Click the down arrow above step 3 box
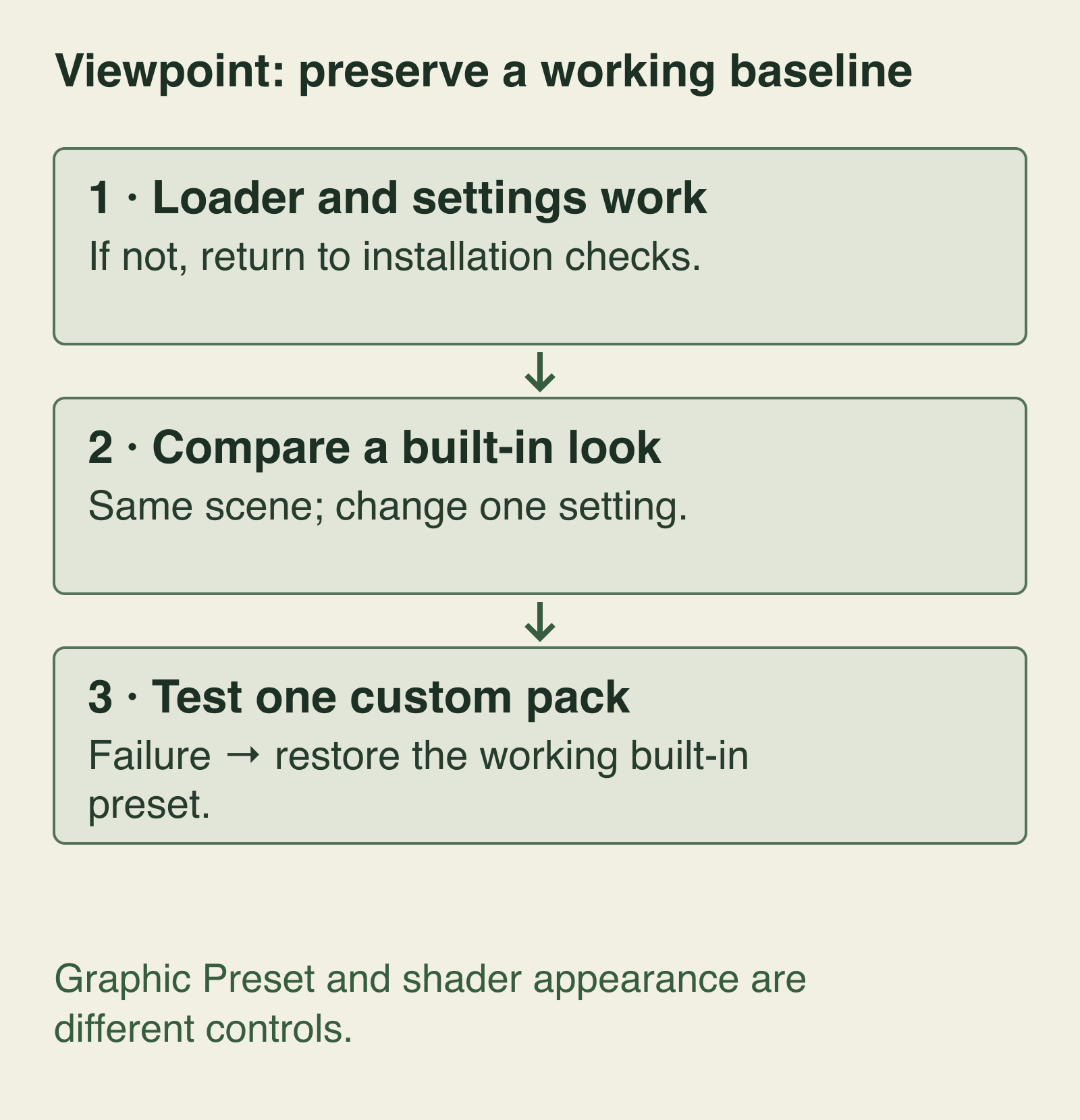Screen dimensions: 1080x1120 click(x=540, y=621)
